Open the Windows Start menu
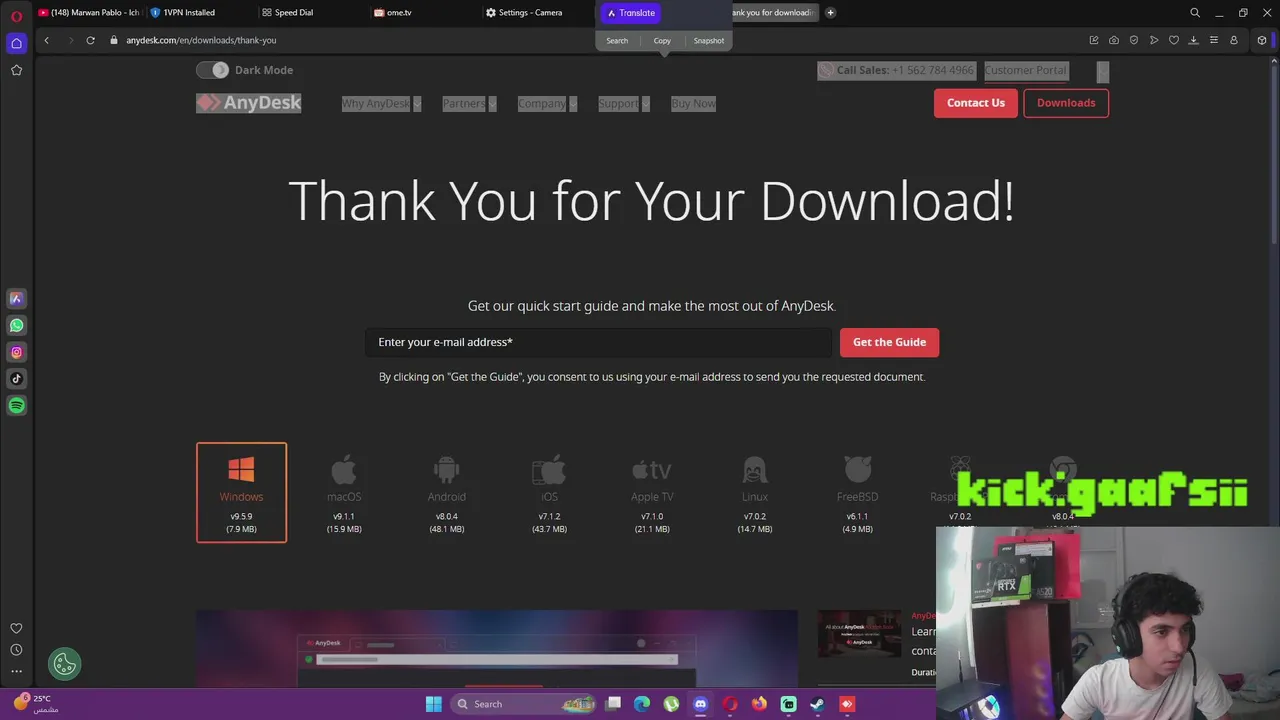 click(433, 704)
